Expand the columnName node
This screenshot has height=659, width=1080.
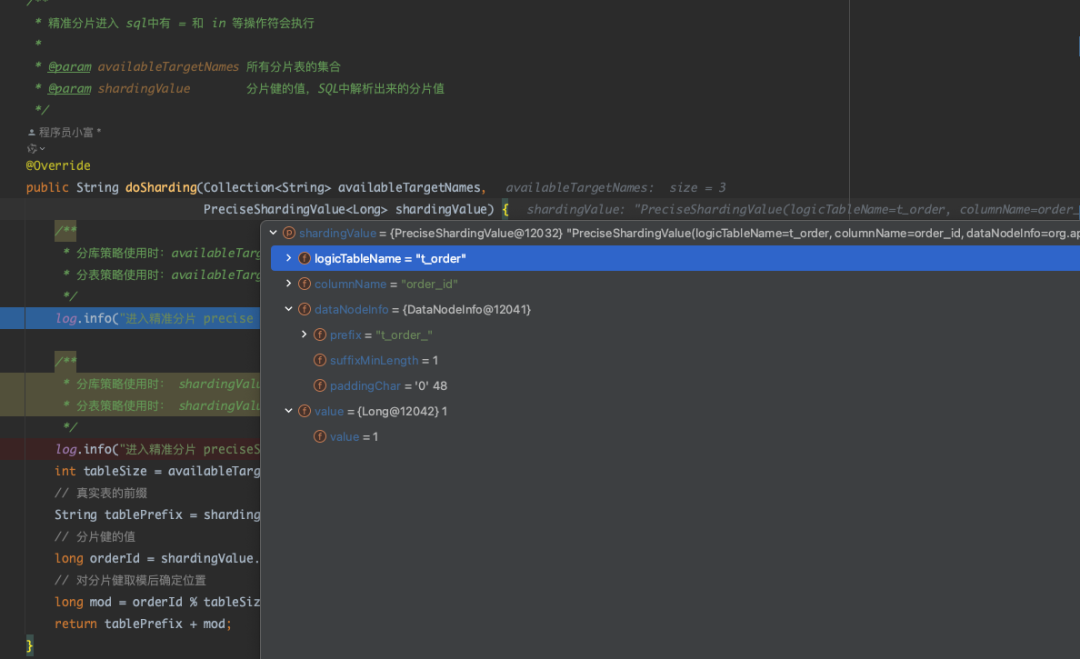289,284
